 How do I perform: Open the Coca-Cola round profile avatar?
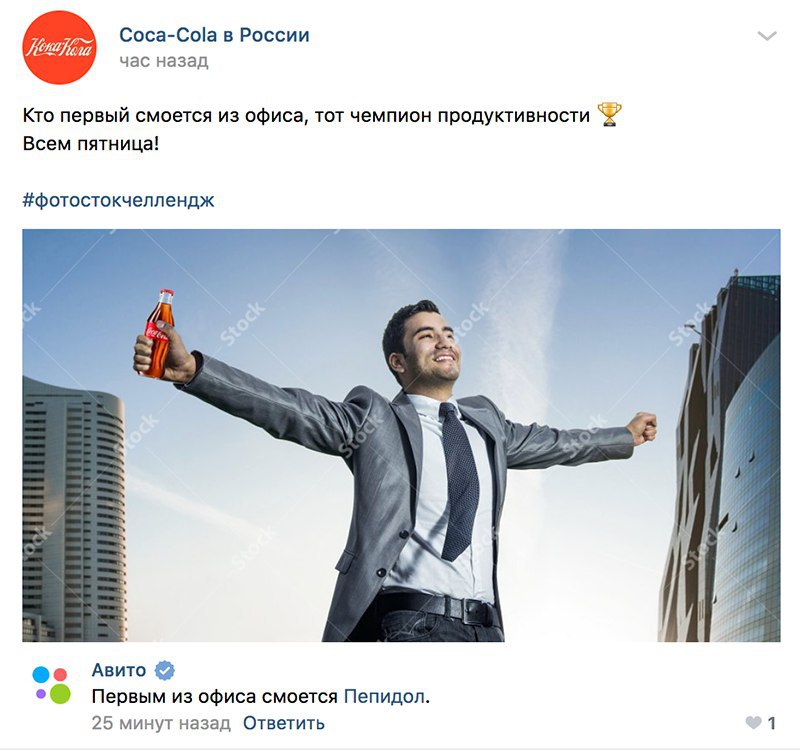[x=59, y=47]
